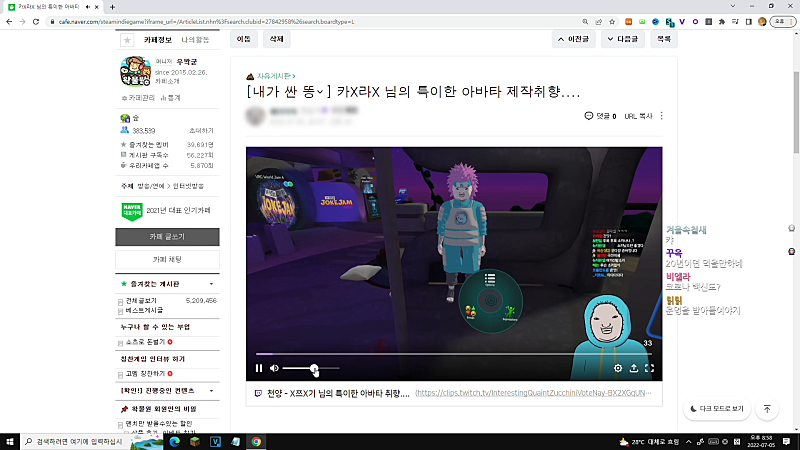The image size is (800, 450).
Task: Open the zoom magnifier icon in address bar
Action: pos(585,21)
